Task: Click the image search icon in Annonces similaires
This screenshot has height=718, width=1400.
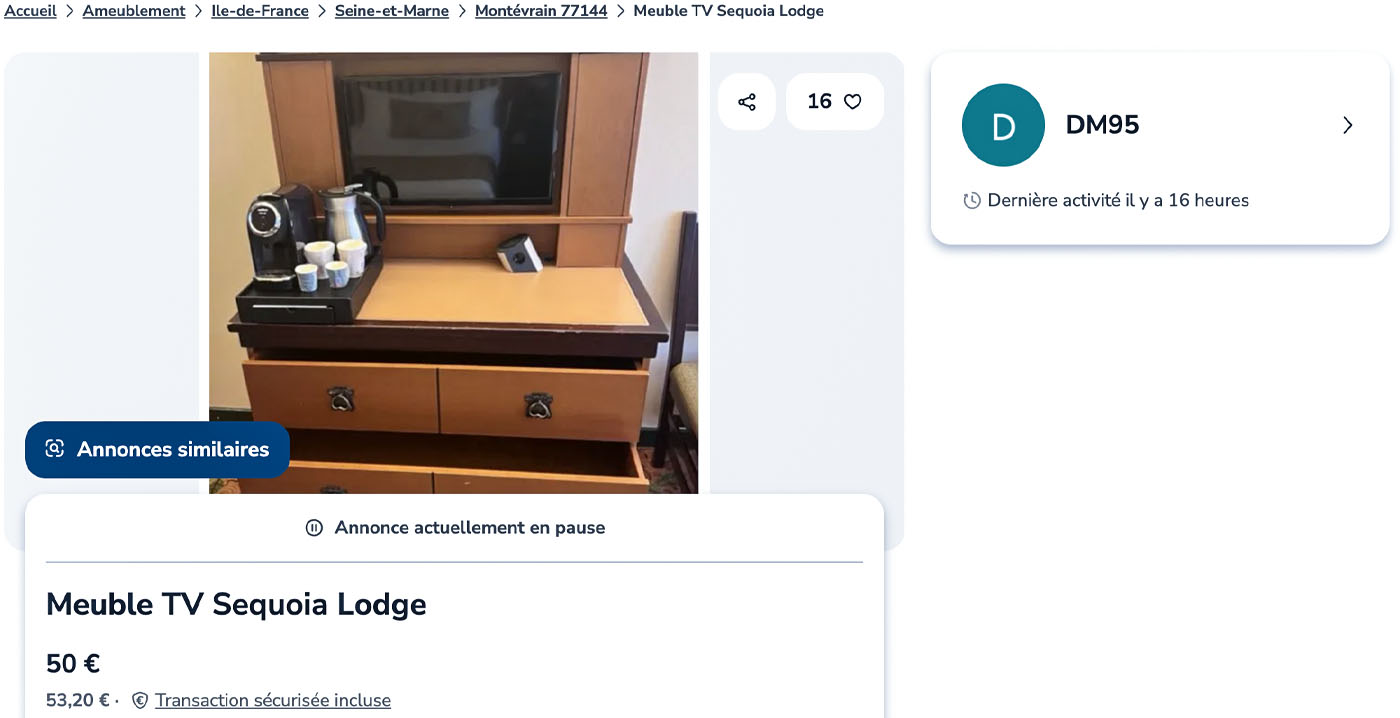Action: pos(55,449)
